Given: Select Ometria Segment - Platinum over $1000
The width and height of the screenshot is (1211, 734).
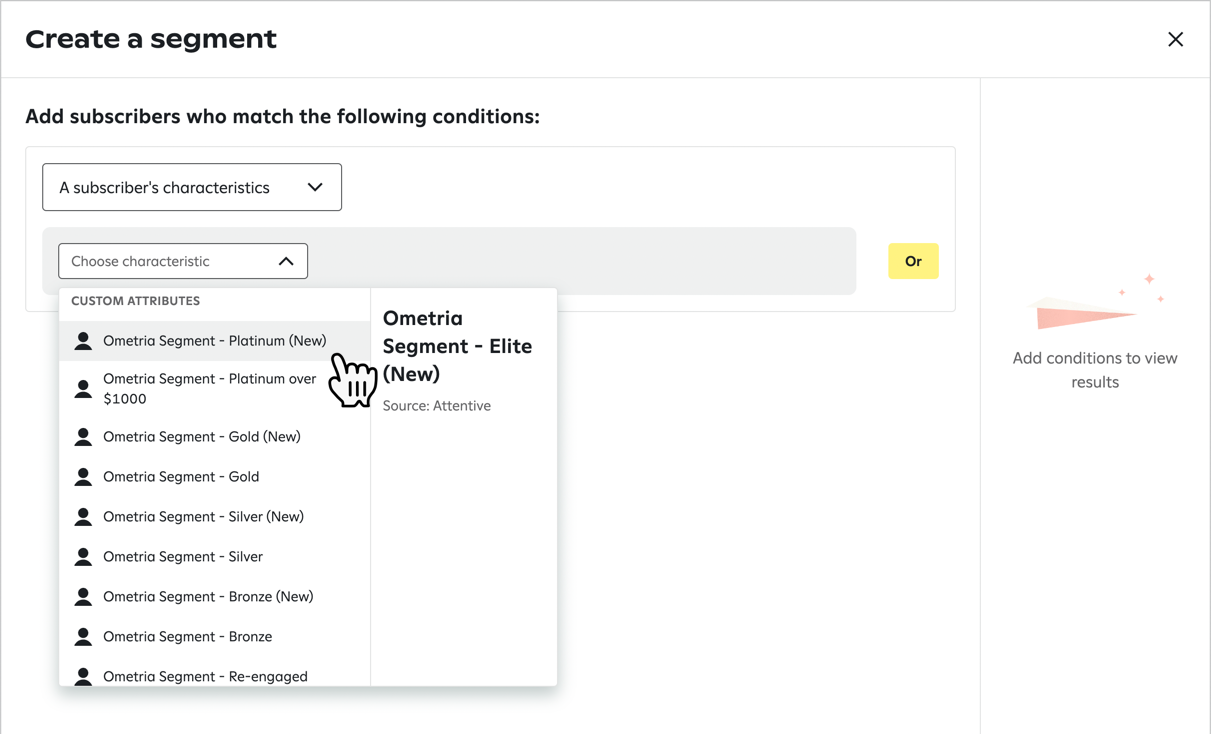Looking at the screenshot, I should [x=210, y=388].
